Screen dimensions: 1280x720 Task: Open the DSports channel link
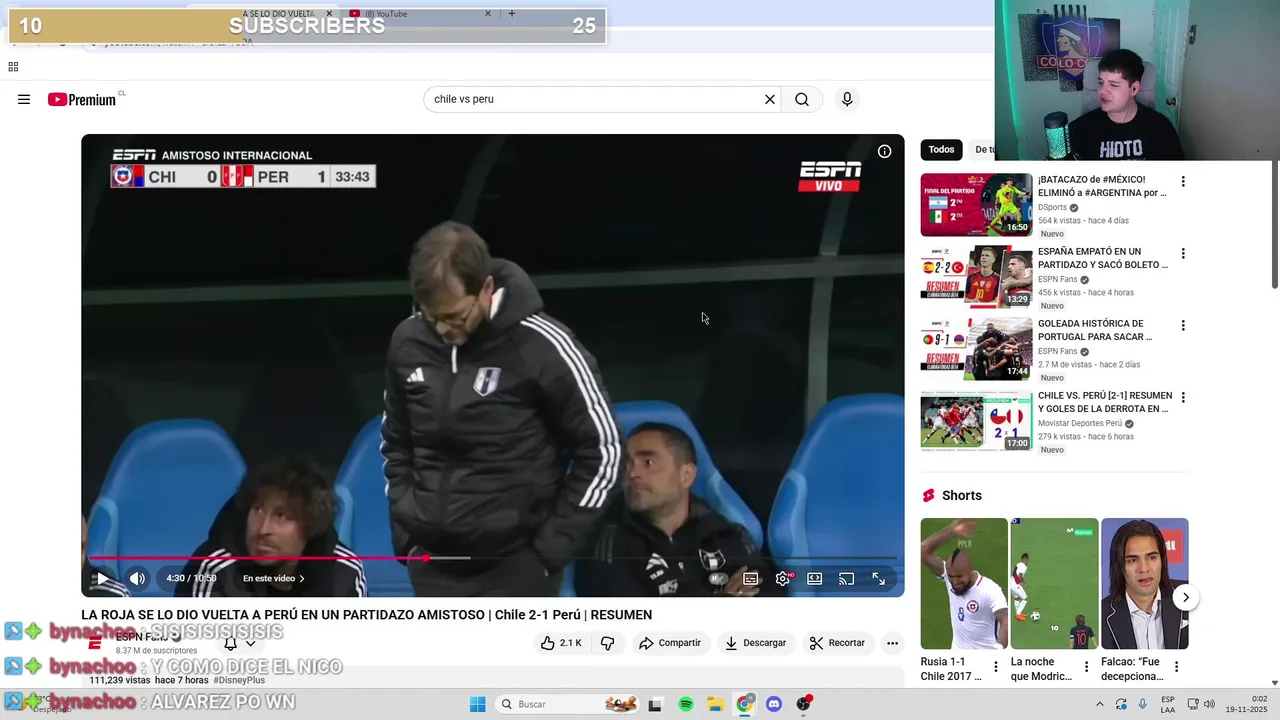tap(1052, 208)
